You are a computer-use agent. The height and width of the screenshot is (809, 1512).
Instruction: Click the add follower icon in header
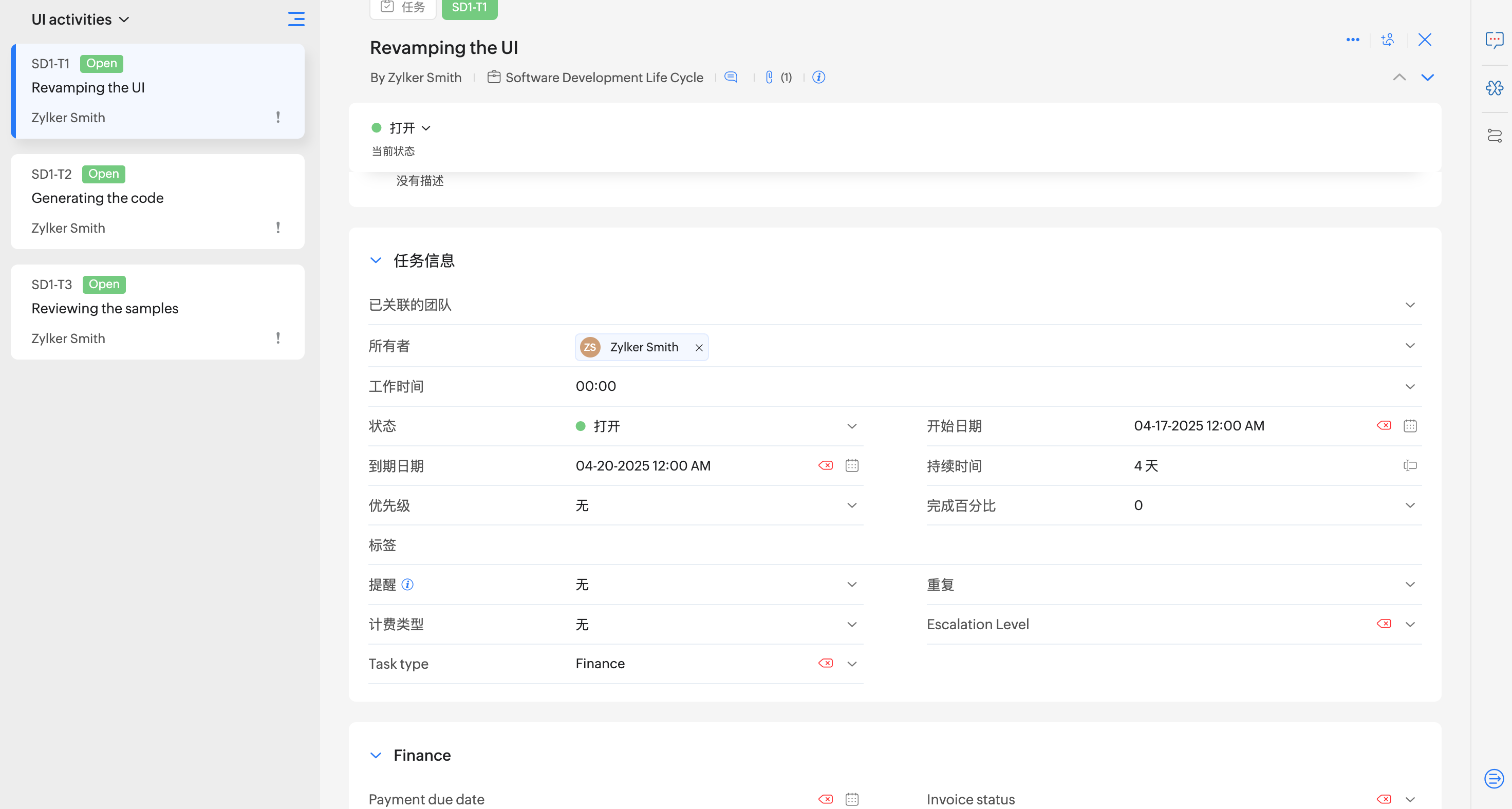point(1388,40)
